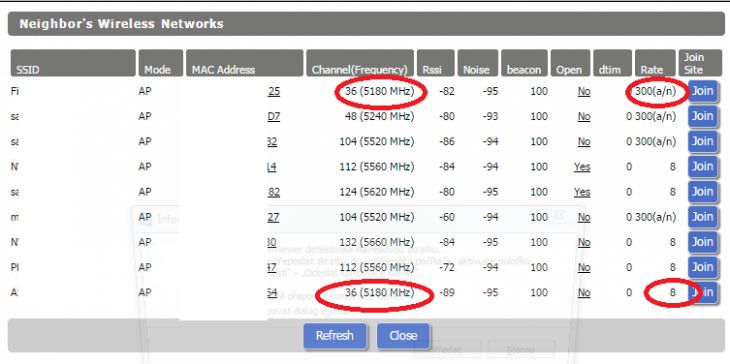Select the Rssi value -89
730x364 pixels.
click(x=446, y=292)
